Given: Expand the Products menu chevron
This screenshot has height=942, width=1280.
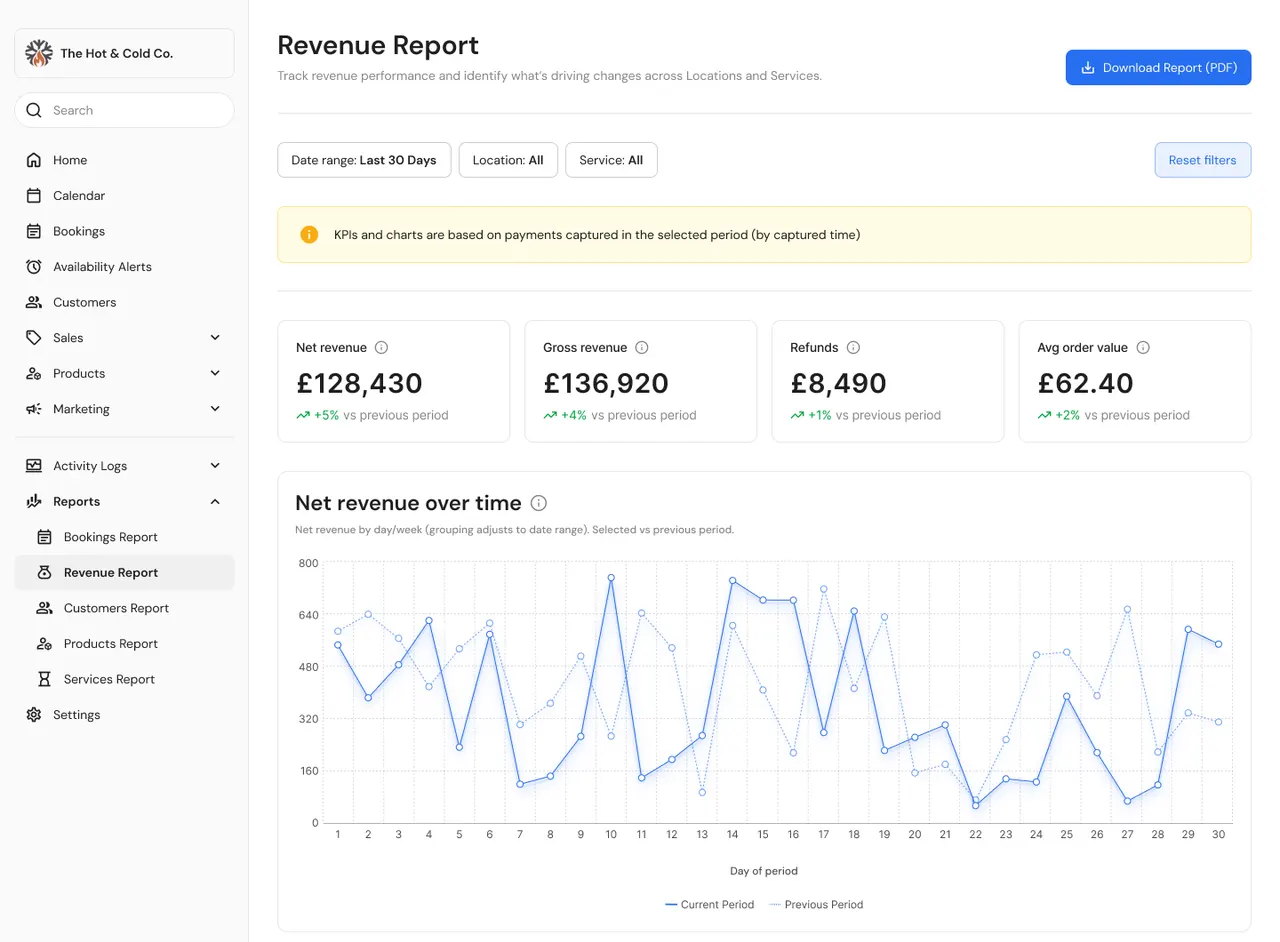Looking at the screenshot, I should point(215,373).
